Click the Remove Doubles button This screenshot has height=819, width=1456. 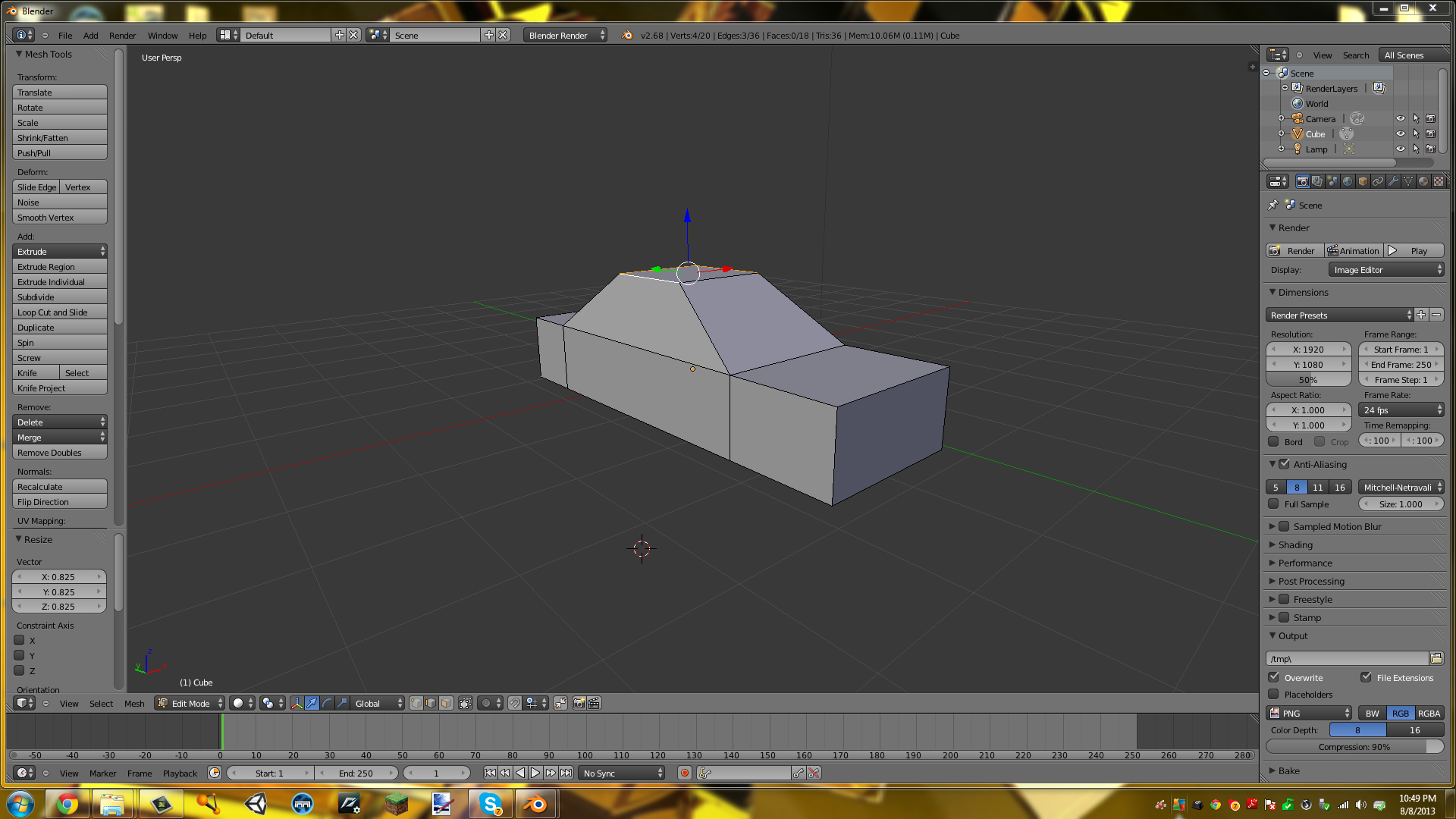[x=59, y=452]
